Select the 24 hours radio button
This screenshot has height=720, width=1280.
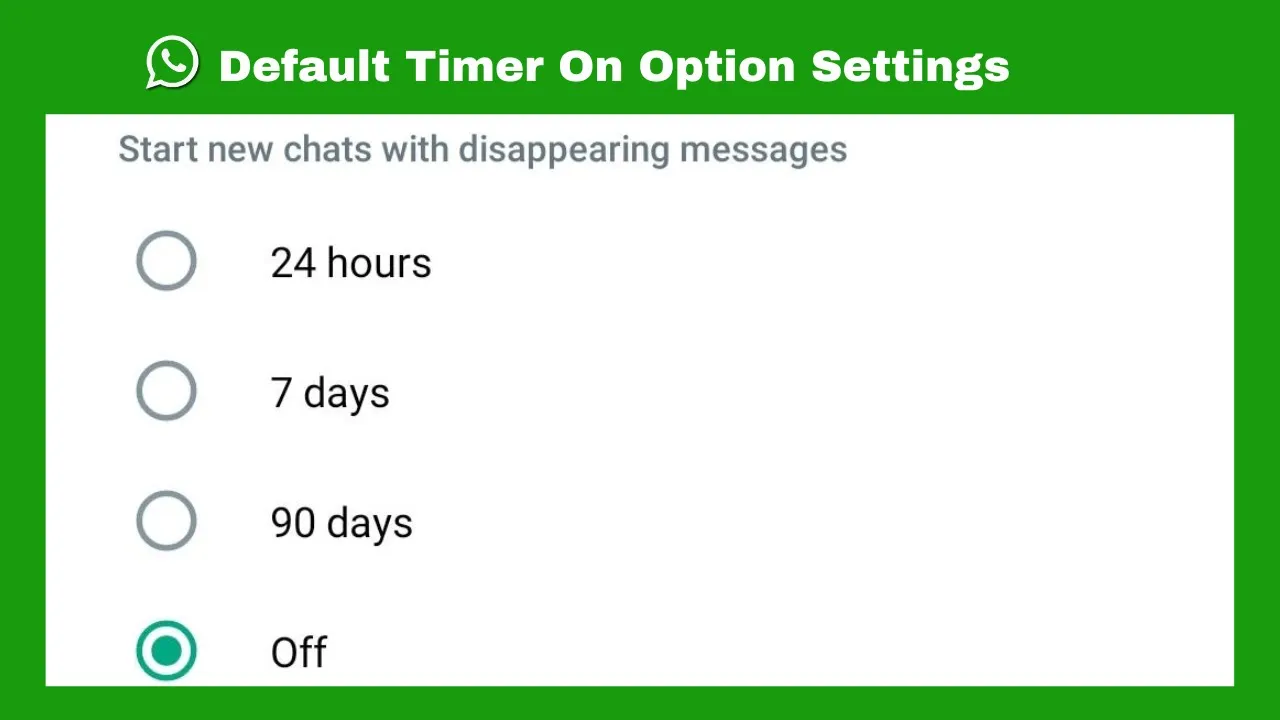click(166, 261)
